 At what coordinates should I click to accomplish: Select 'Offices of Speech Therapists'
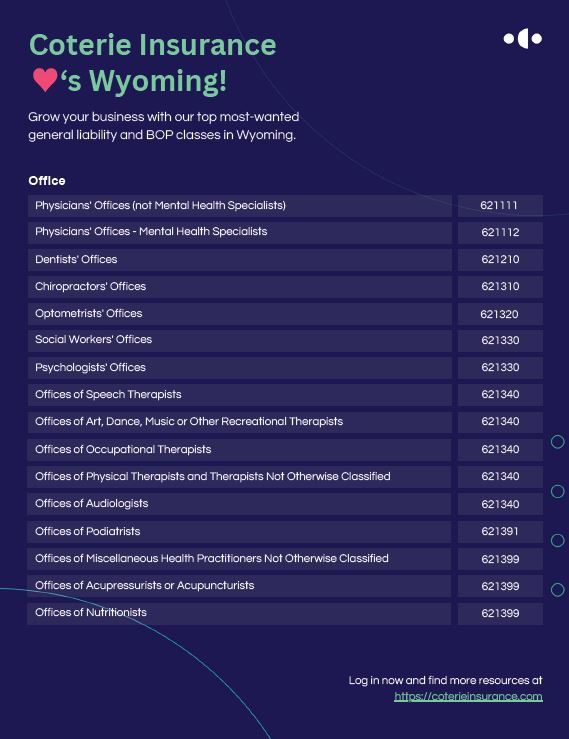click(239, 395)
